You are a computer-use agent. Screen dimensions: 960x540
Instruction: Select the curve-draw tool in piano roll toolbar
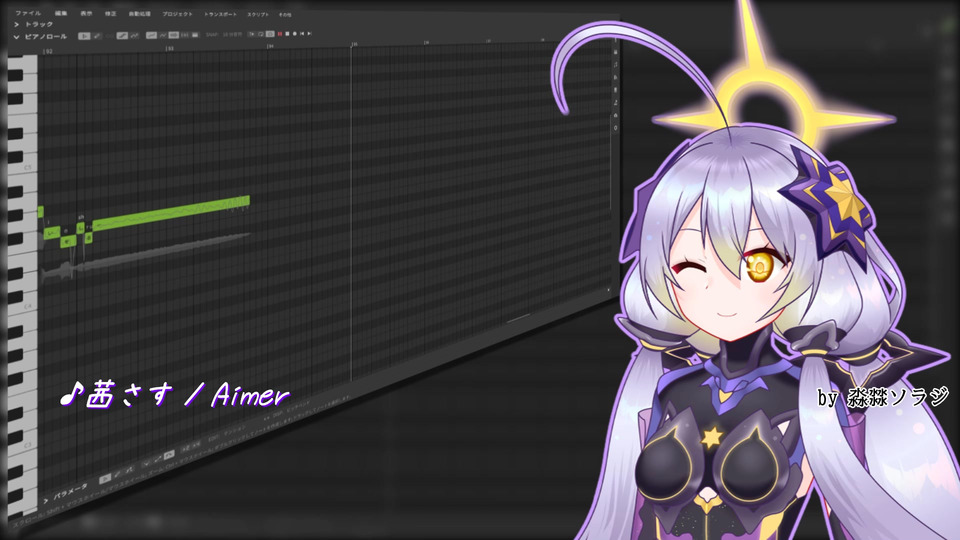click(x=134, y=36)
